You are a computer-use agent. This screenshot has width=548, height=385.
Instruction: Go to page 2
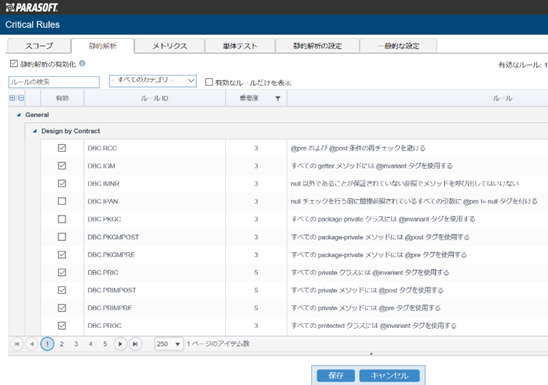[62, 344]
